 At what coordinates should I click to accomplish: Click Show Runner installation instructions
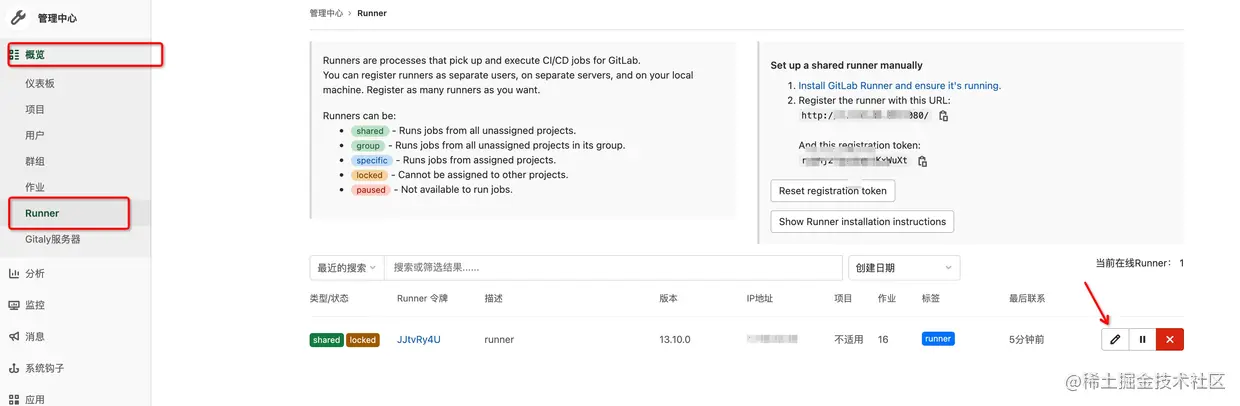click(862, 222)
